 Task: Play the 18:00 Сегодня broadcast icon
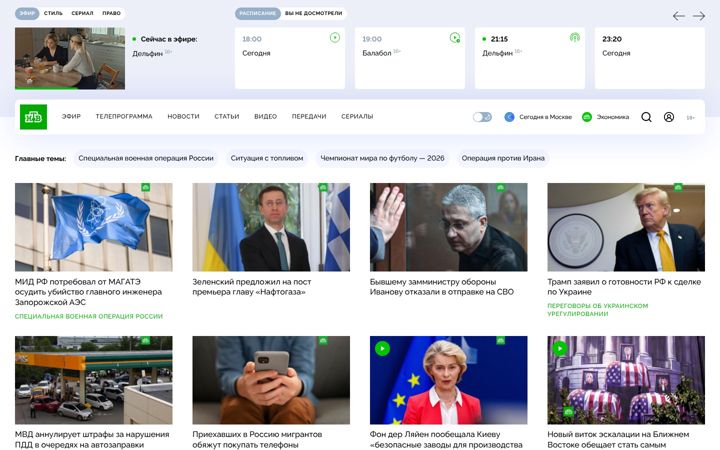[335, 38]
